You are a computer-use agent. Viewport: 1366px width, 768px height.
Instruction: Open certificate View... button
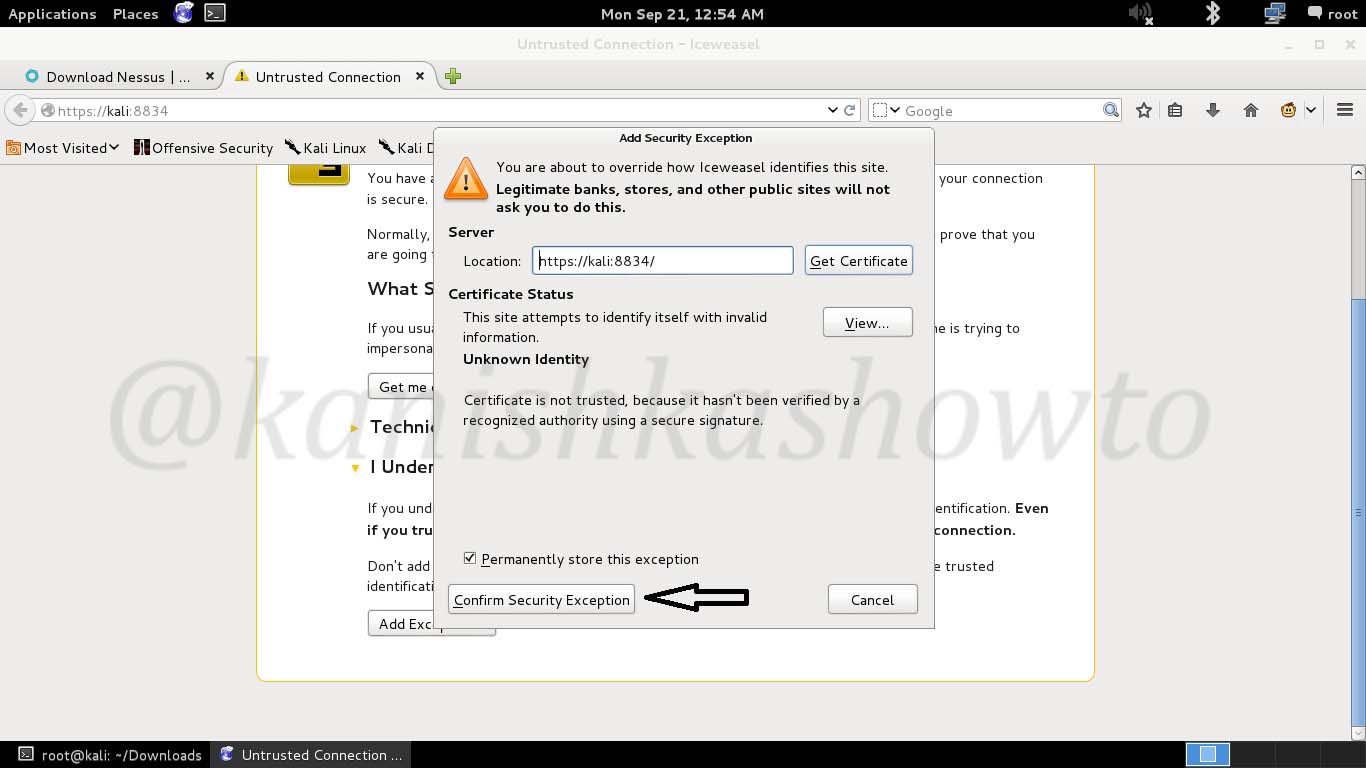coord(867,323)
